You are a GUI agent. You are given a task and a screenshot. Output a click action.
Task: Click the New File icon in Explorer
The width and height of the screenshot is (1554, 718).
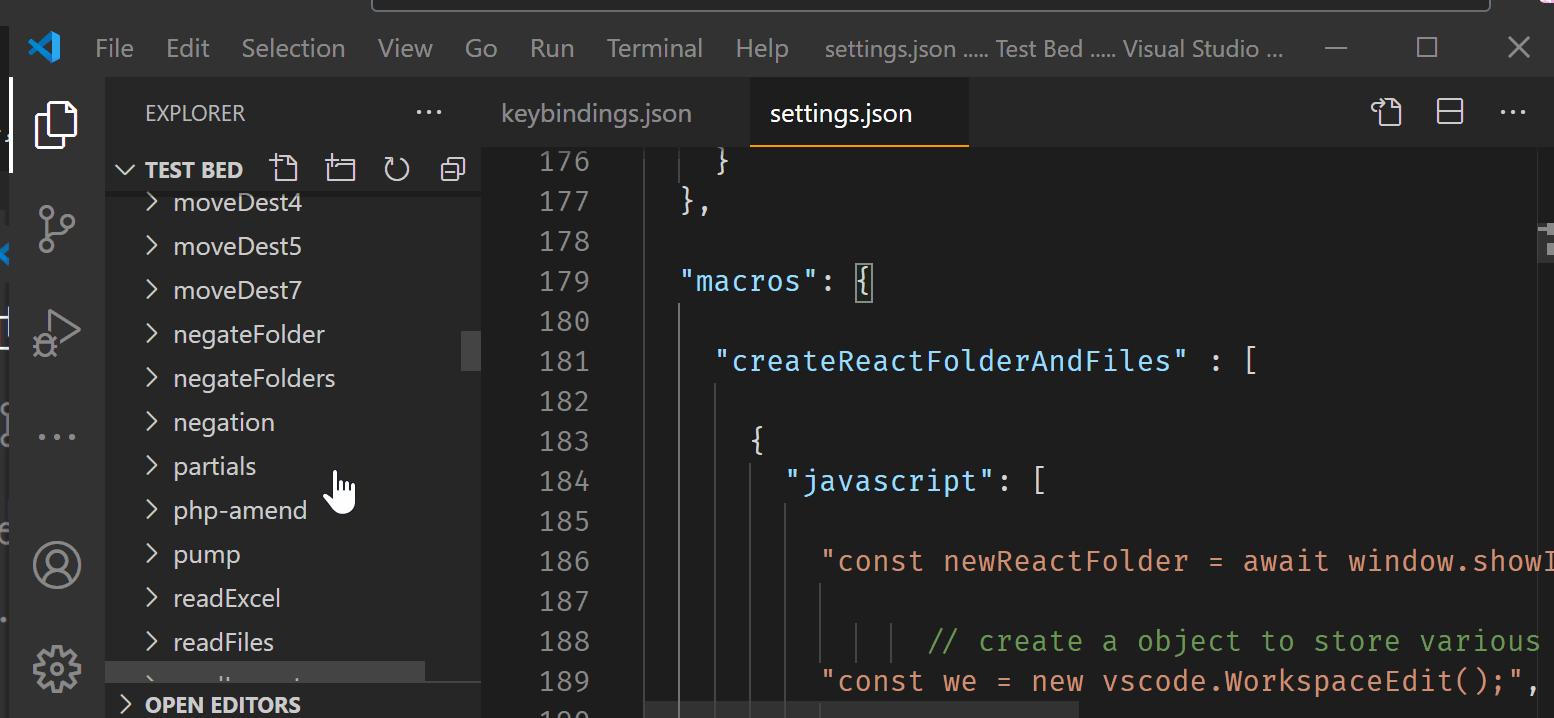pos(284,169)
